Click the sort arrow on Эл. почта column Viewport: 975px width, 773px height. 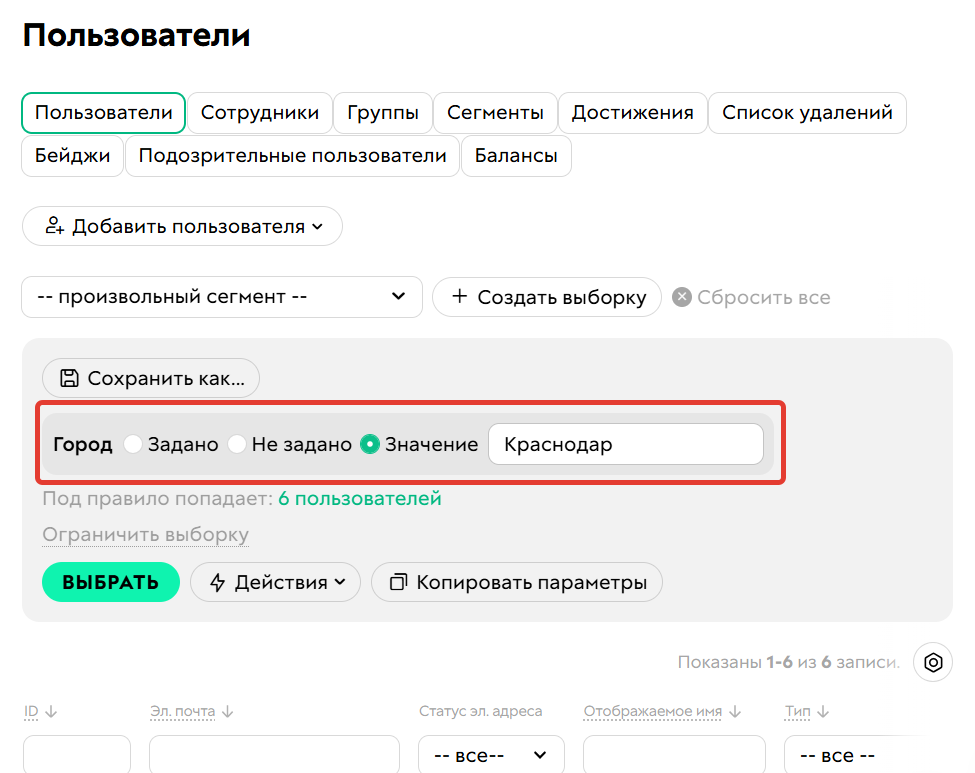(226, 711)
